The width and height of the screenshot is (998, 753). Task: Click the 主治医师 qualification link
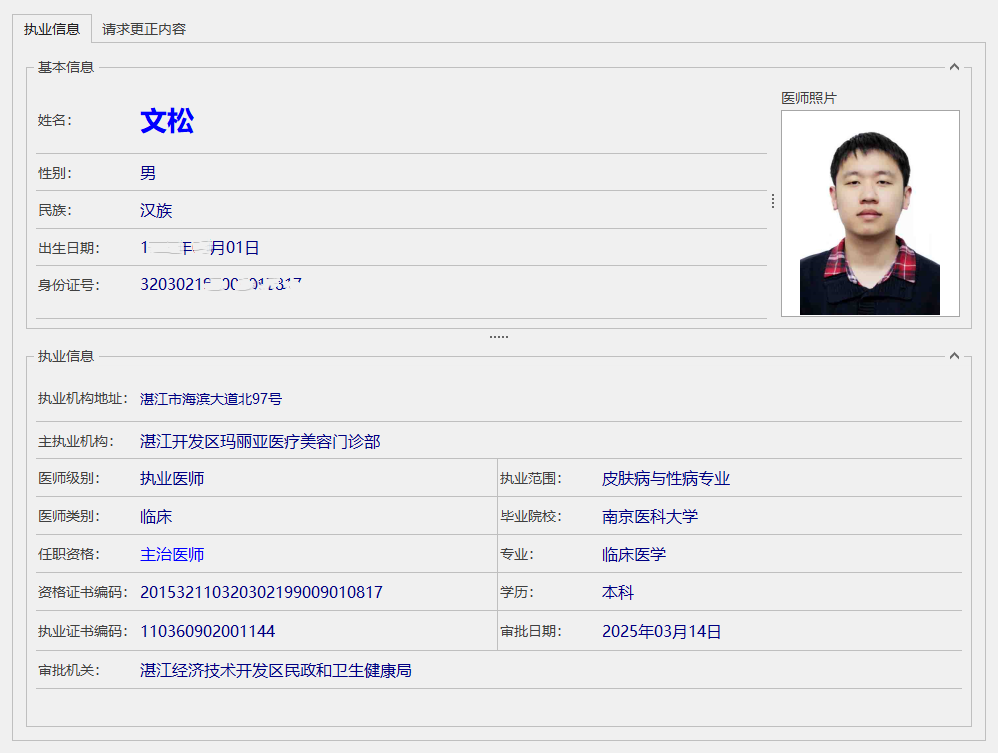point(172,554)
